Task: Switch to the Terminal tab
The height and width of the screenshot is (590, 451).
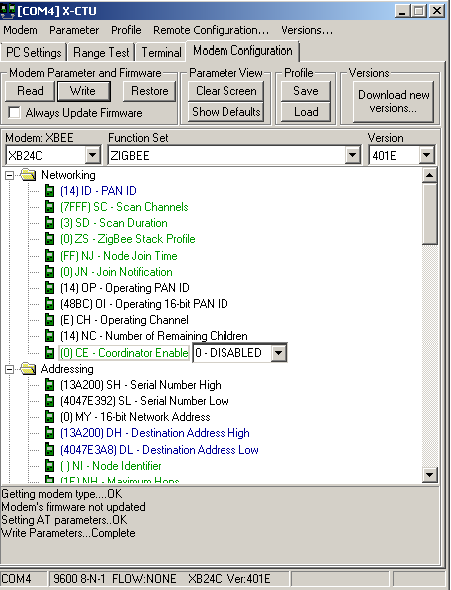Action: coord(161,52)
